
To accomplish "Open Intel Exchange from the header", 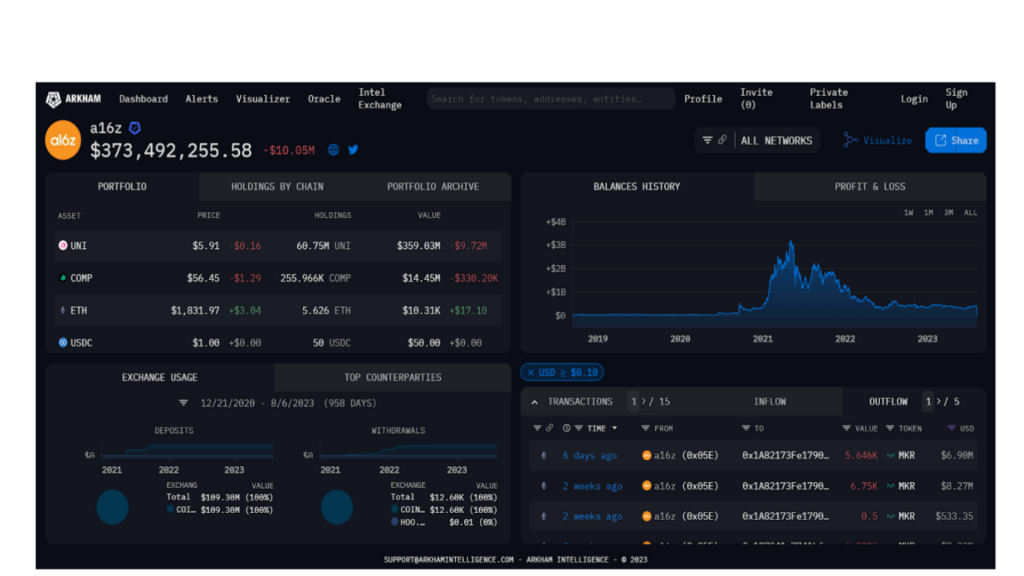I will (379, 99).
